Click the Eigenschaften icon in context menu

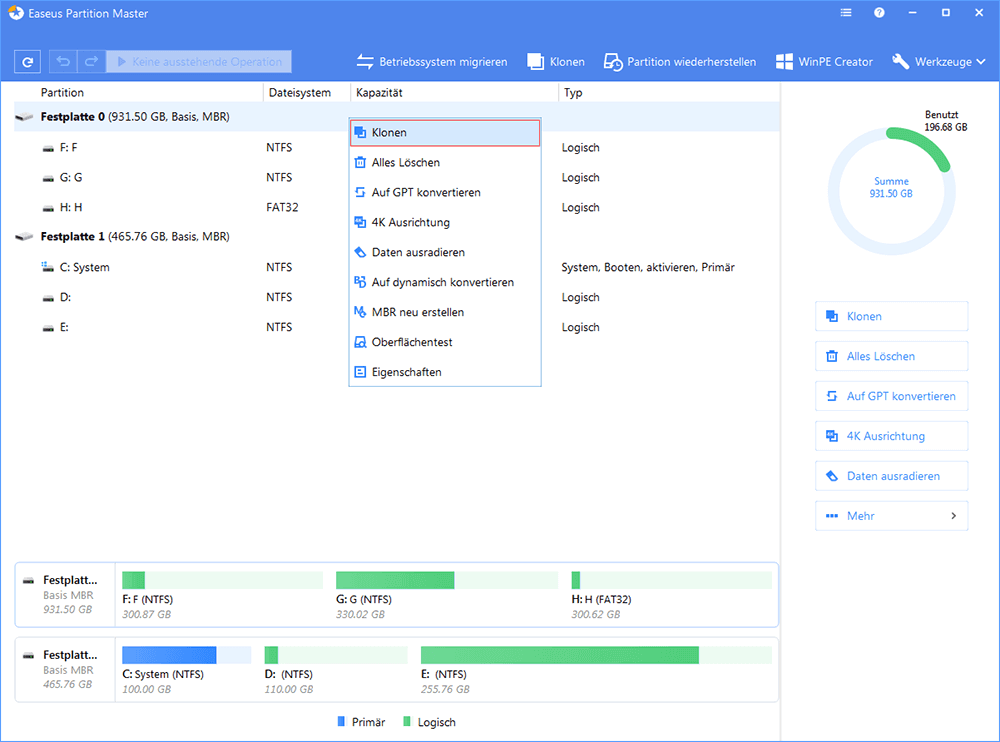(x=360, y=372)
